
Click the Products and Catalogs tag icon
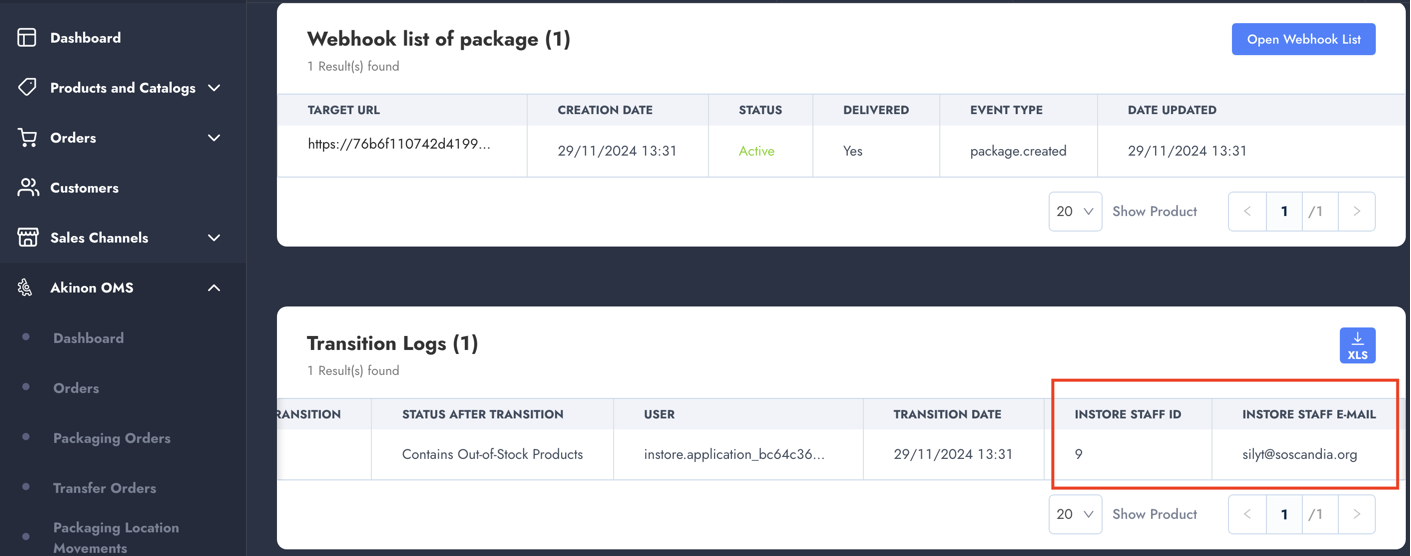(x=27, y=88)
